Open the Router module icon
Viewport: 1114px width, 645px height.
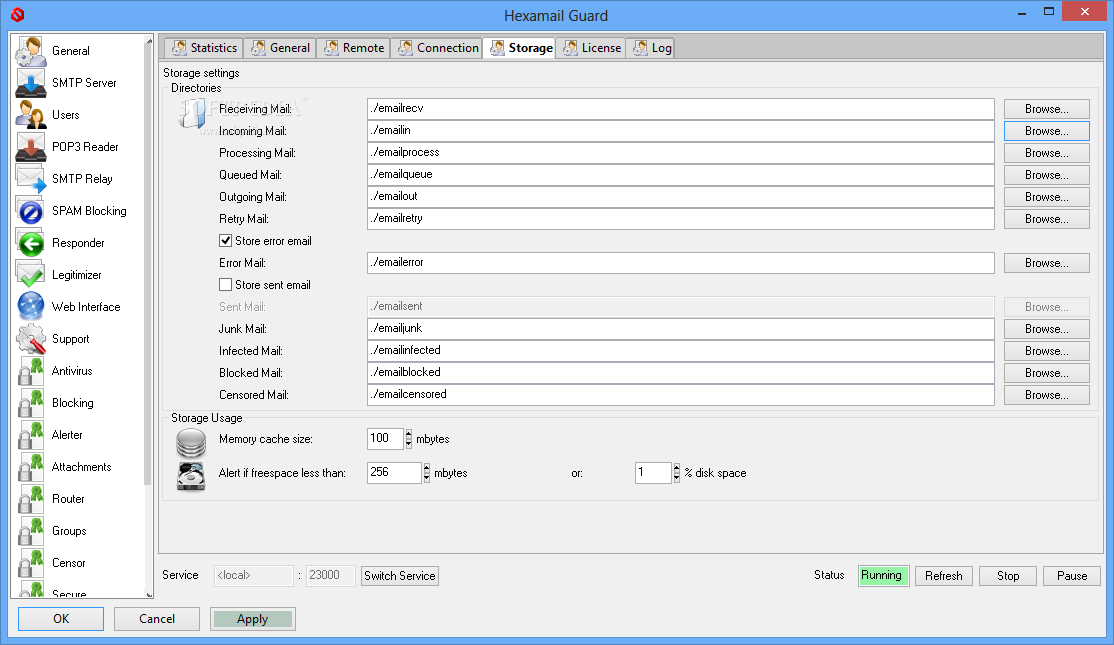click(31, 499)
